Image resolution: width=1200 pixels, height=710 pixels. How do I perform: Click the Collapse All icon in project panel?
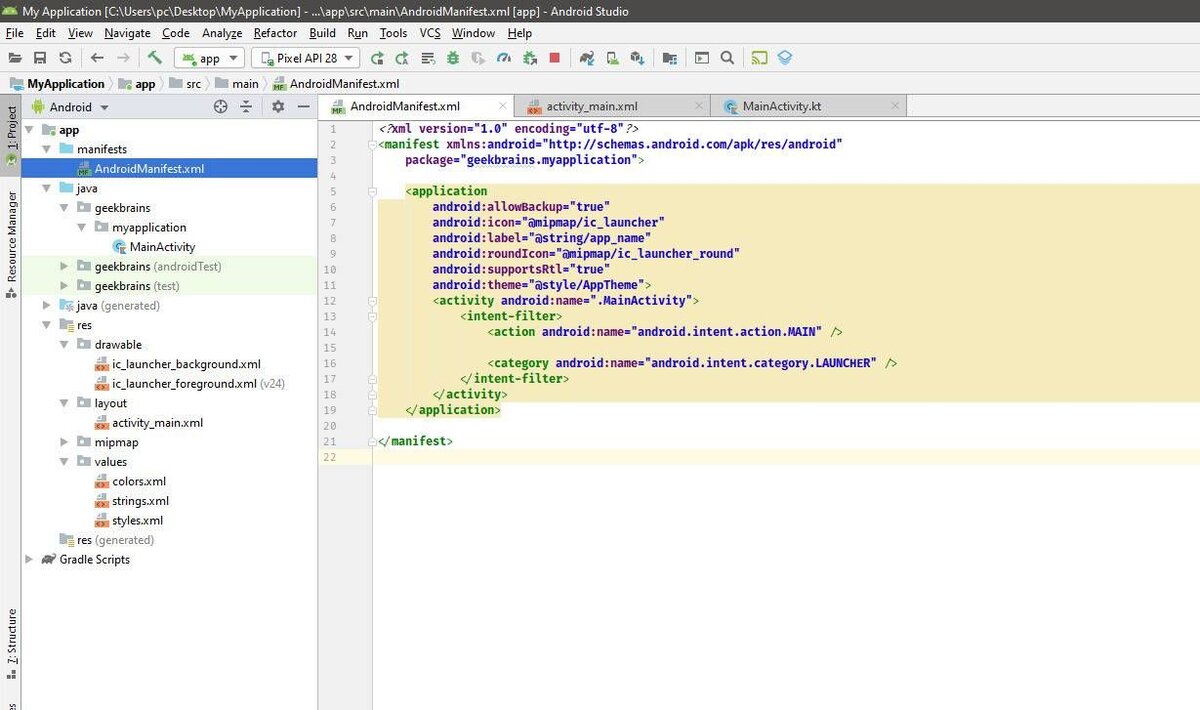245,107
